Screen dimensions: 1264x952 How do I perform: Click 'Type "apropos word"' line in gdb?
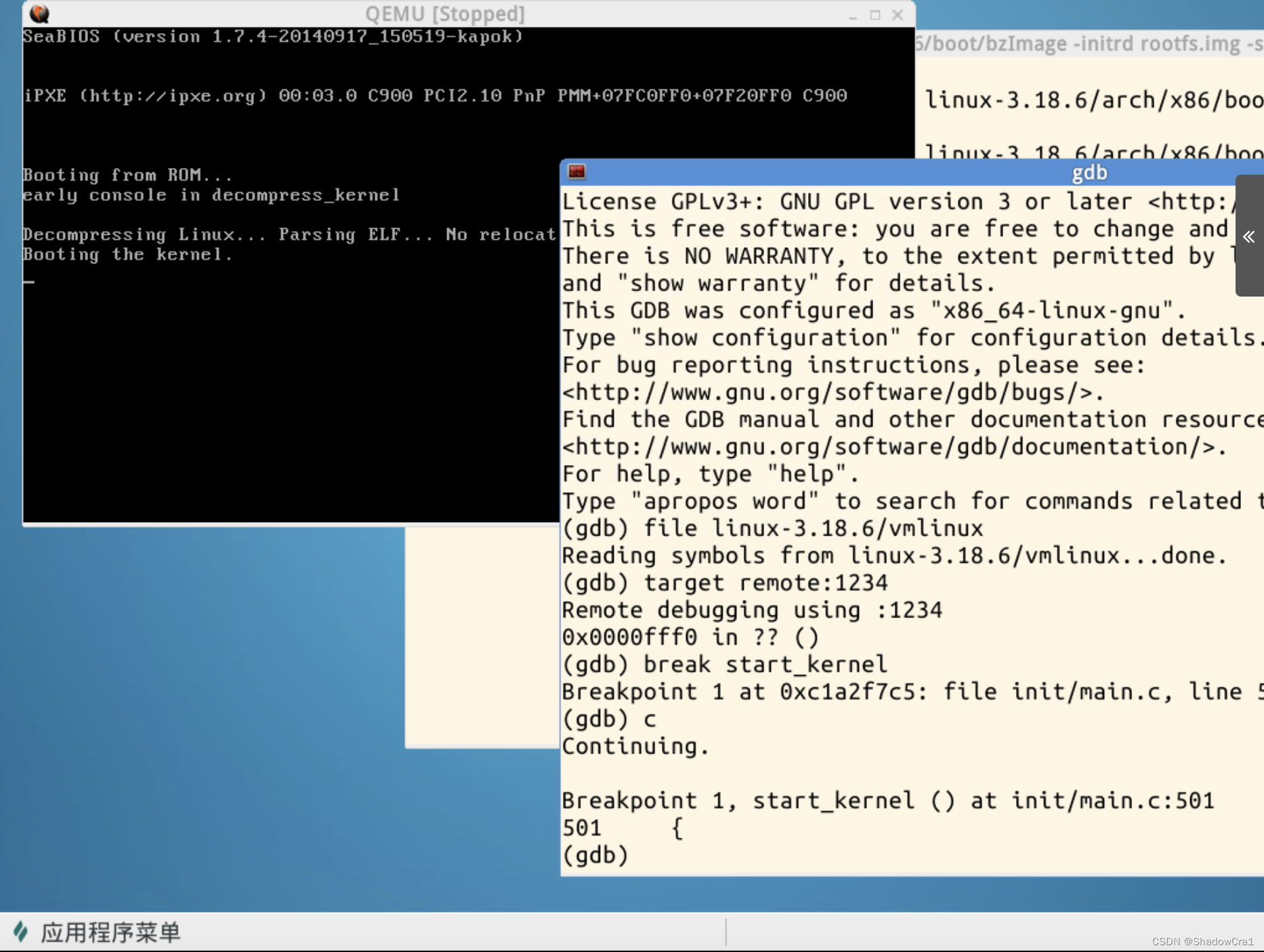point(912,501)
